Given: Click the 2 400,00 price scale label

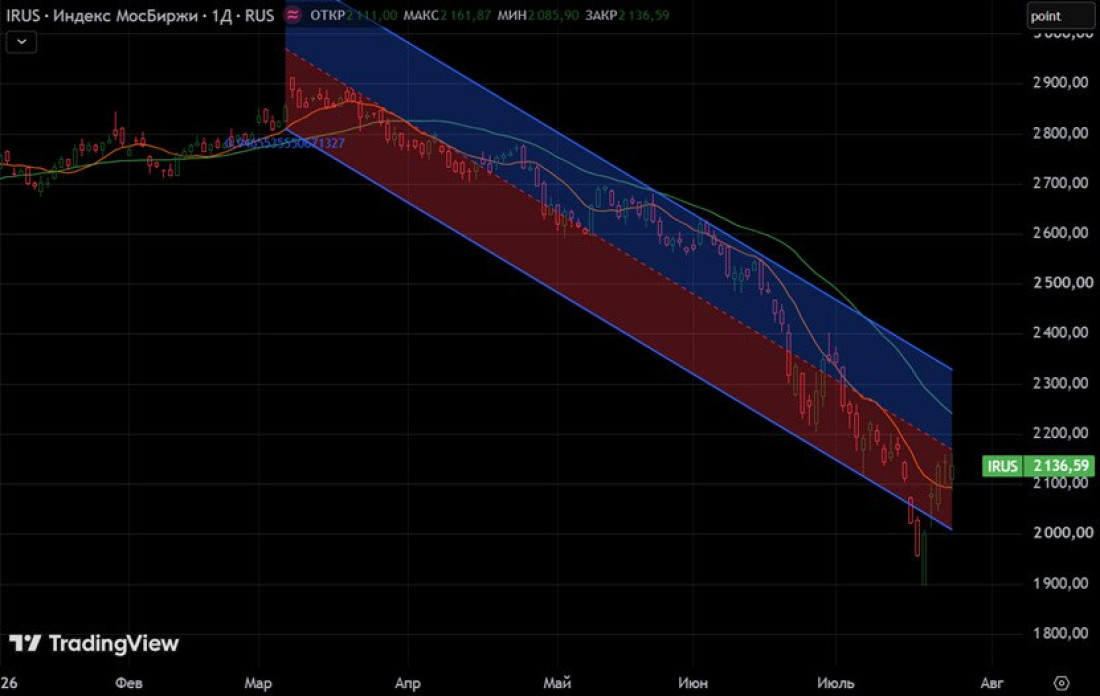Looking at the screenshot, I should (x=1061, y=332).
